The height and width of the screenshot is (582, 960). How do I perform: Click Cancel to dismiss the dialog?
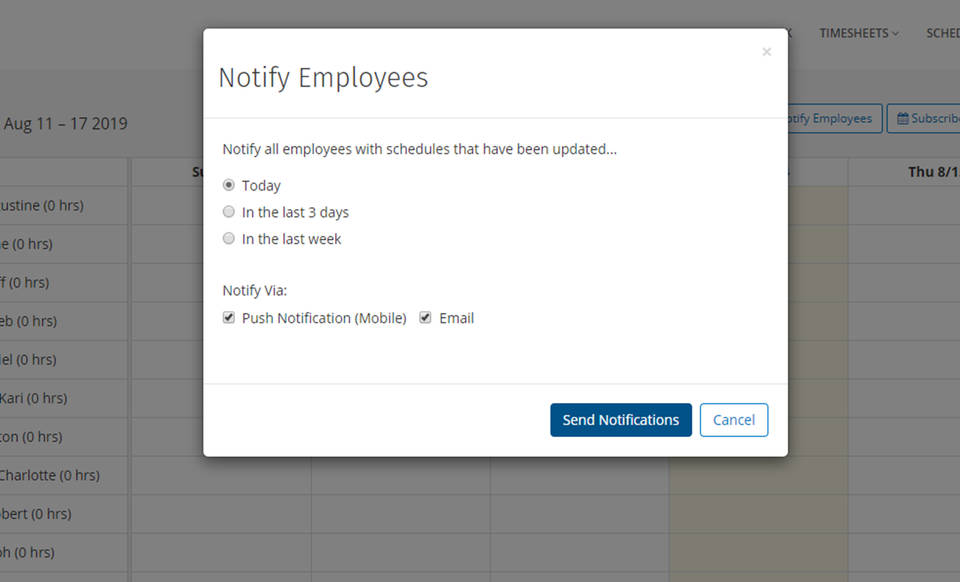733,420
